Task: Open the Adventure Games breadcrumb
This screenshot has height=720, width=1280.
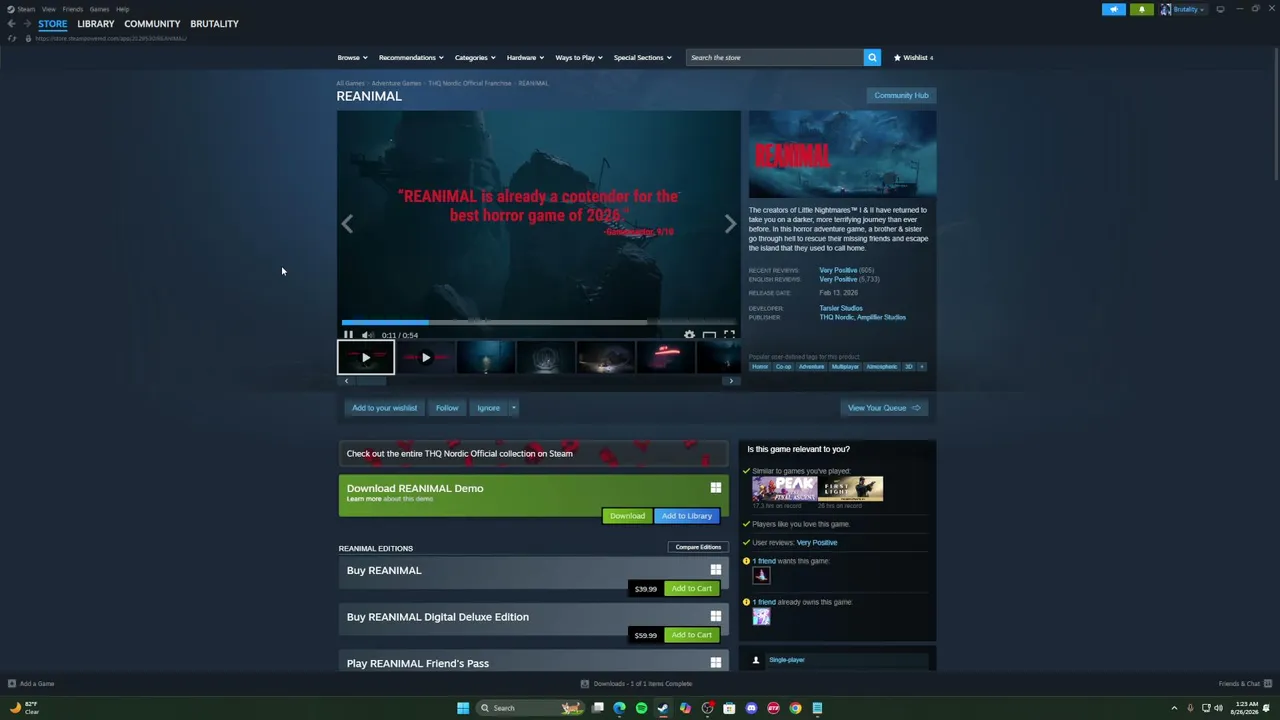Action: pyautogui.click(x=397, y=84)
